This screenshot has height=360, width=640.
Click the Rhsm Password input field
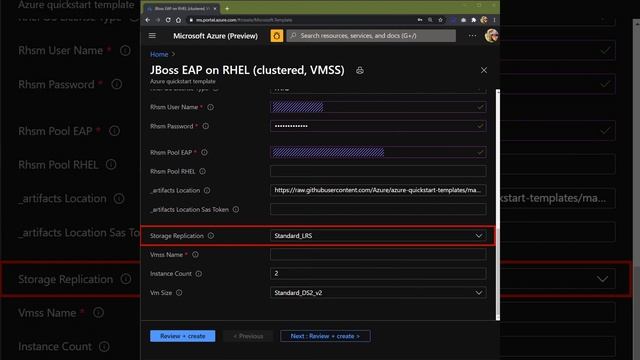(x=378, y=126)
